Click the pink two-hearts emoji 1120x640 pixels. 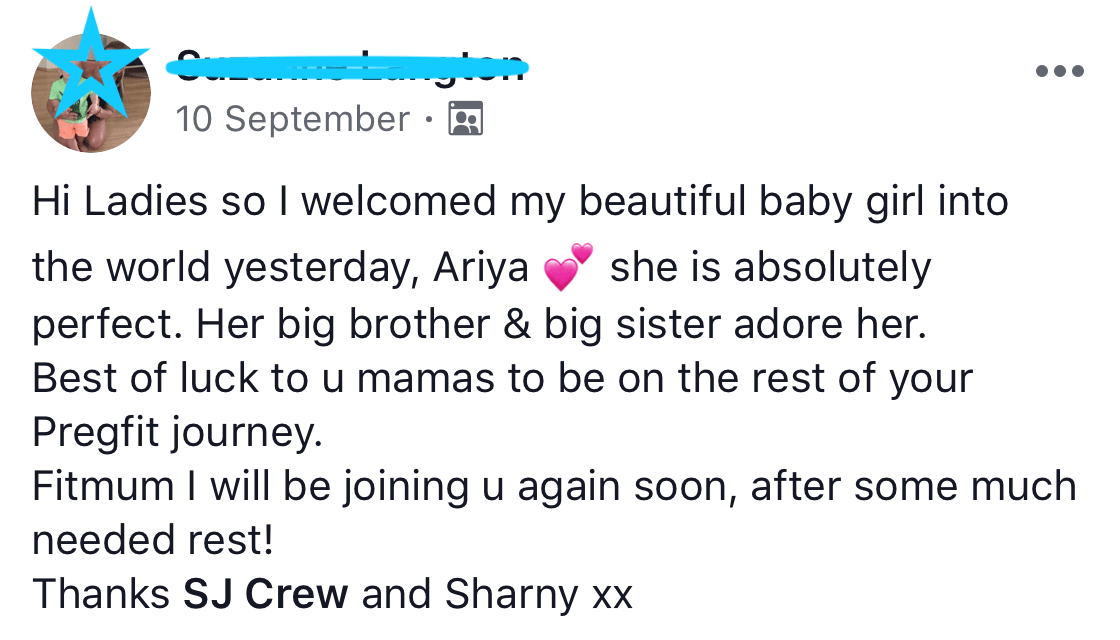tap(568, 268)
